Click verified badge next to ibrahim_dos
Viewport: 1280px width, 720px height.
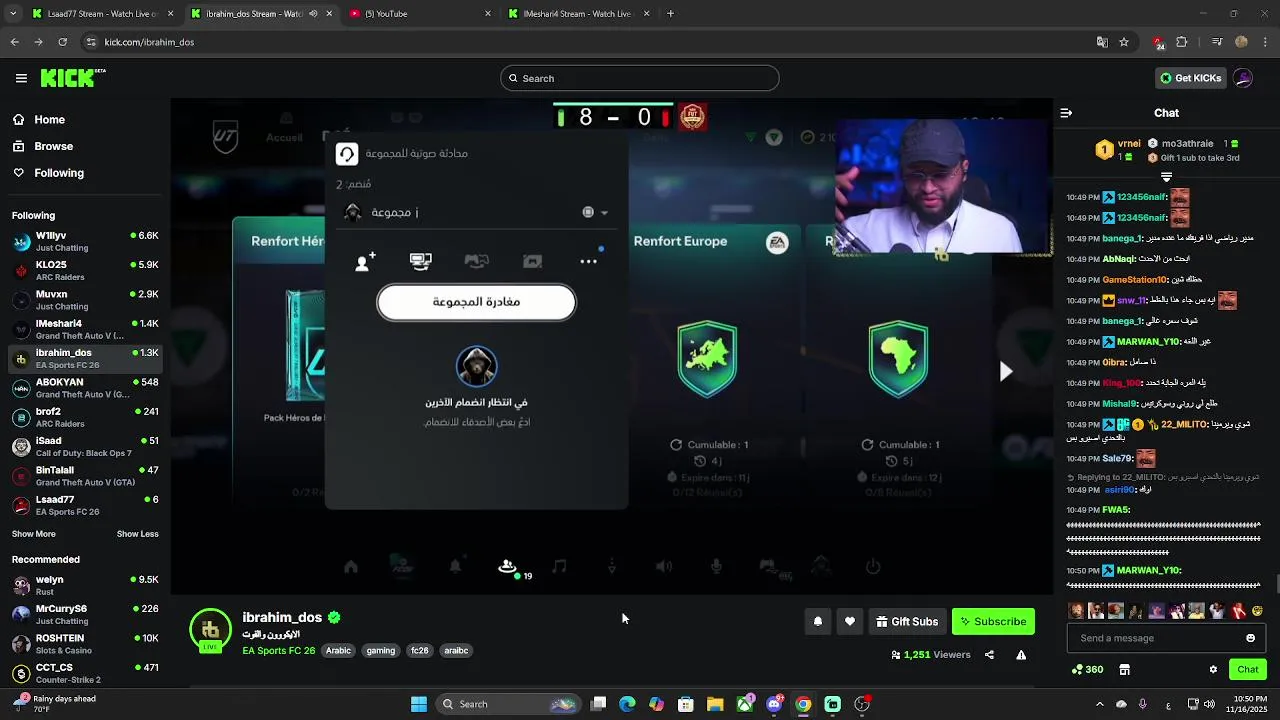[334, 617]
